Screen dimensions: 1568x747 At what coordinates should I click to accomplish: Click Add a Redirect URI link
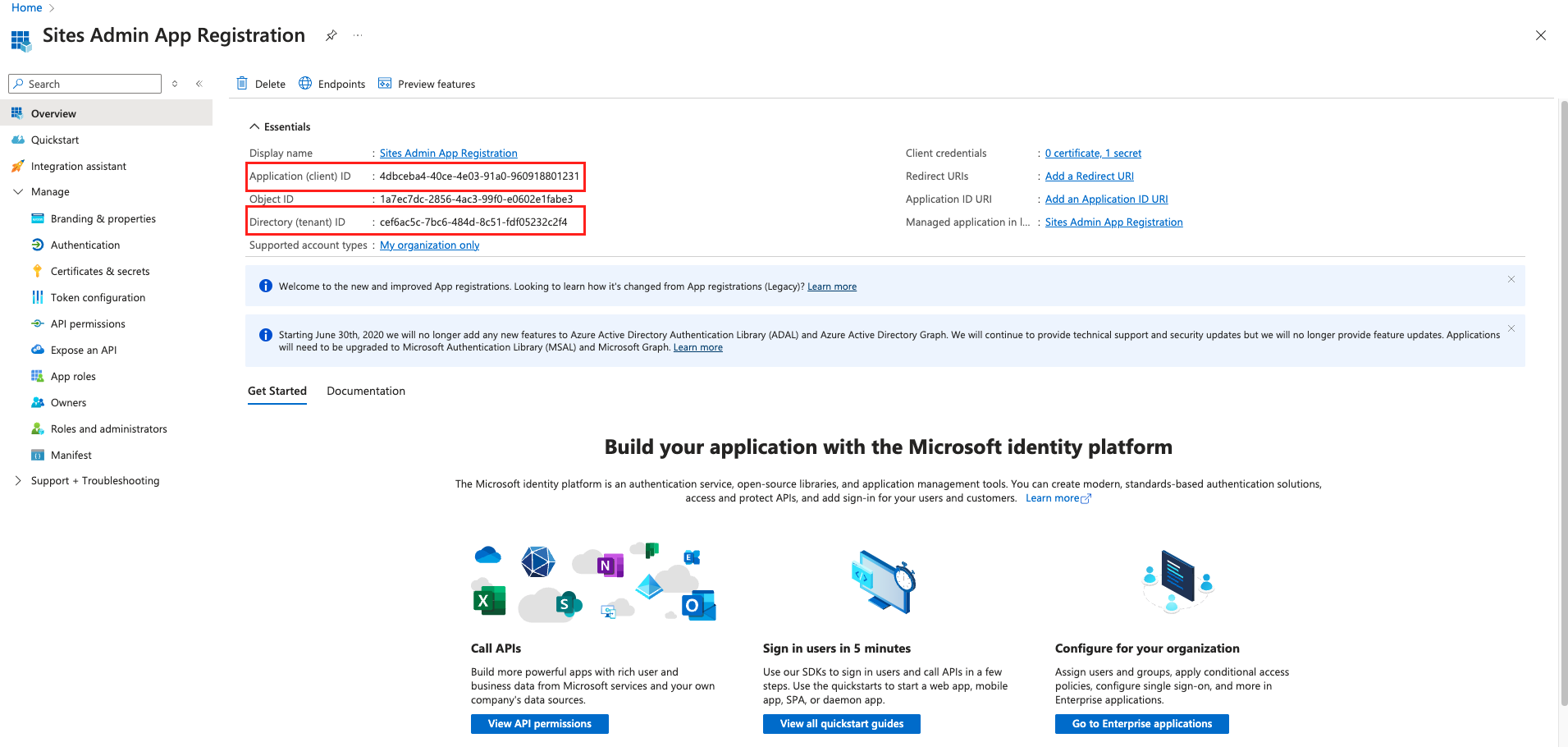click(1090, 176)
